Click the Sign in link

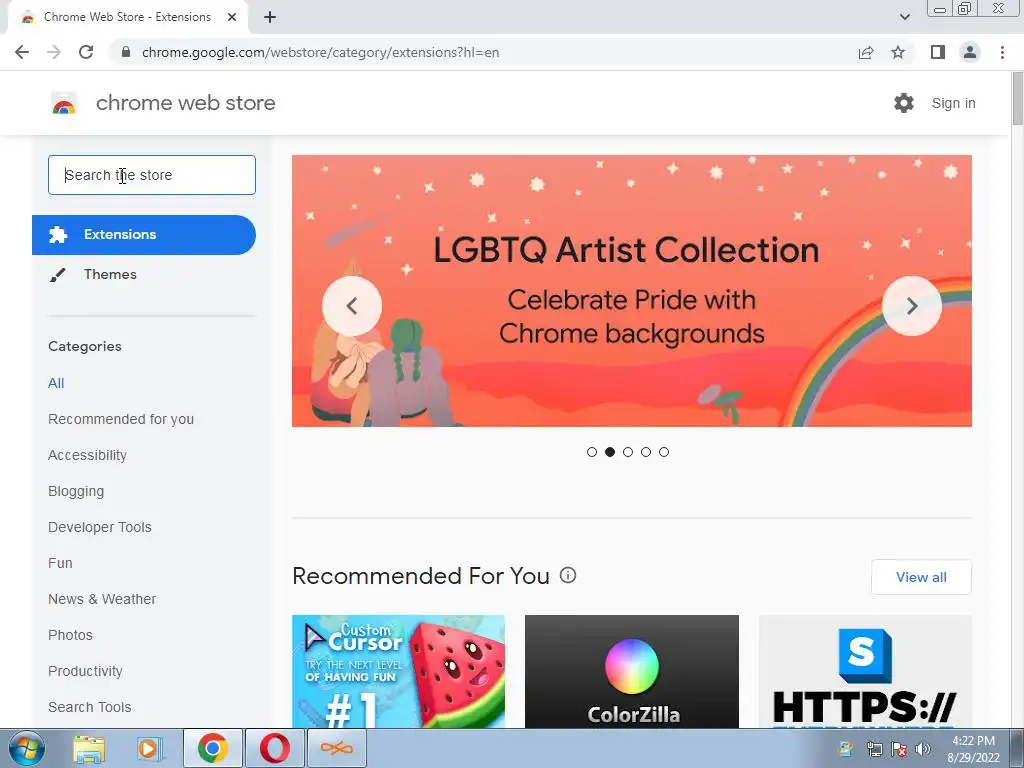click(x=953, y=103)
